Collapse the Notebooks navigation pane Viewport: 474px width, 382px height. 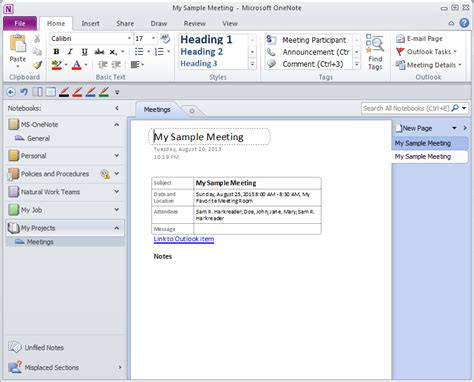pos(117,108)
